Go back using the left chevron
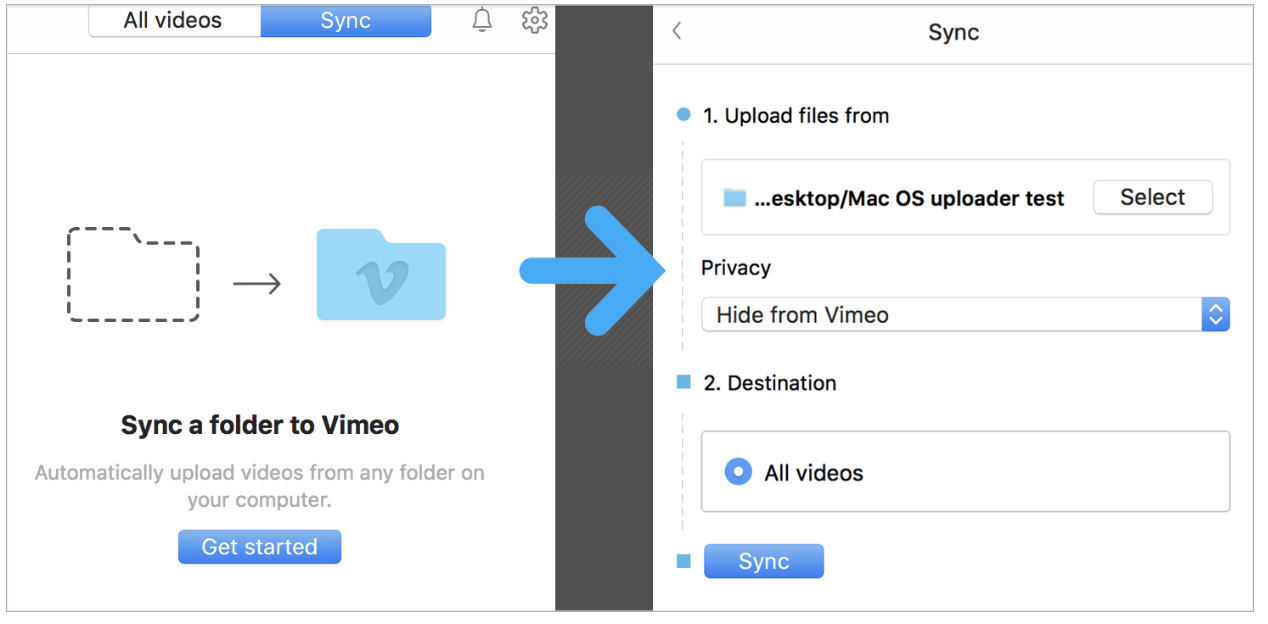 [677, 31]
